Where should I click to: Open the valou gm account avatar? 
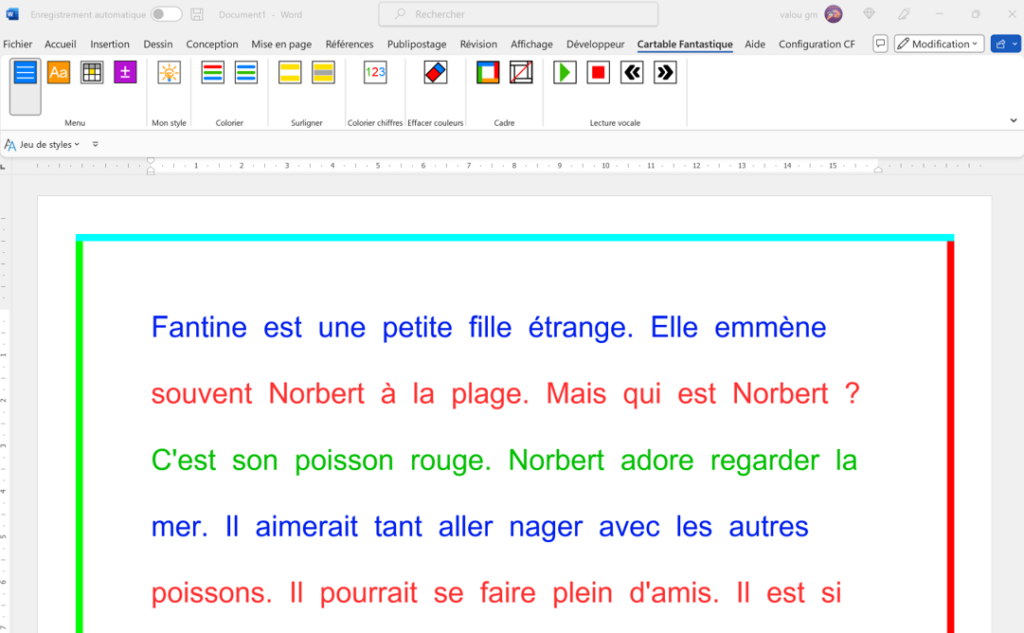(834, 14)
